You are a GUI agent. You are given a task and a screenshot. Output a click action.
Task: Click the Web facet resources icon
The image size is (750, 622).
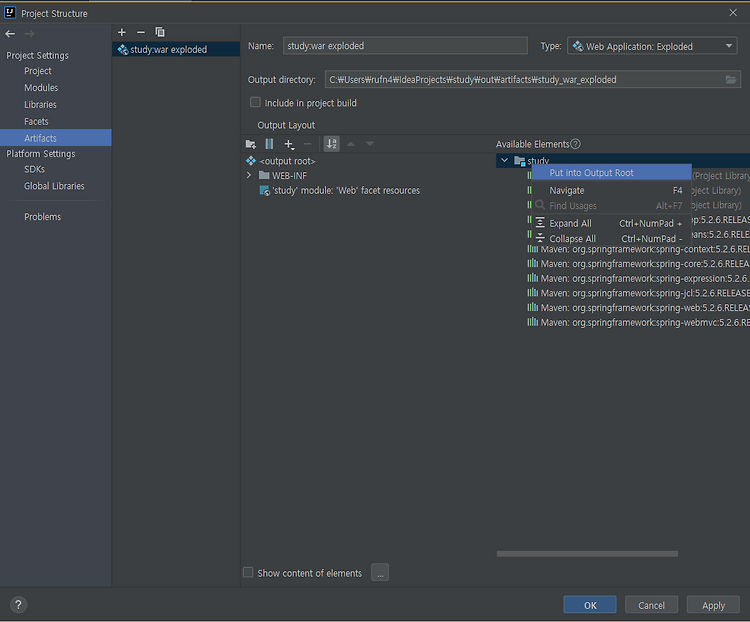(x=265, y=190)
